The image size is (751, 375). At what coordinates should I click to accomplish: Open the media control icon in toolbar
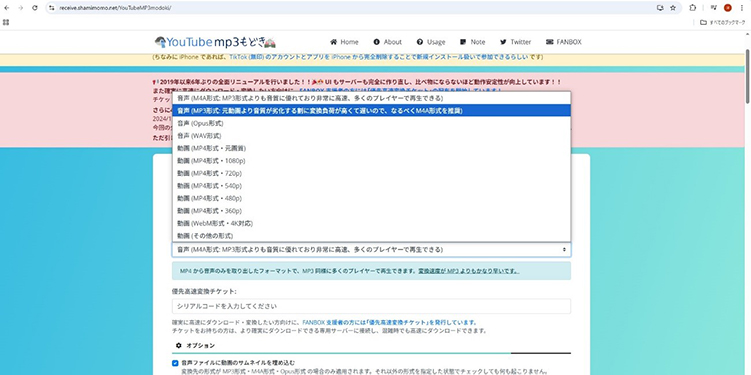pos(713,8)
